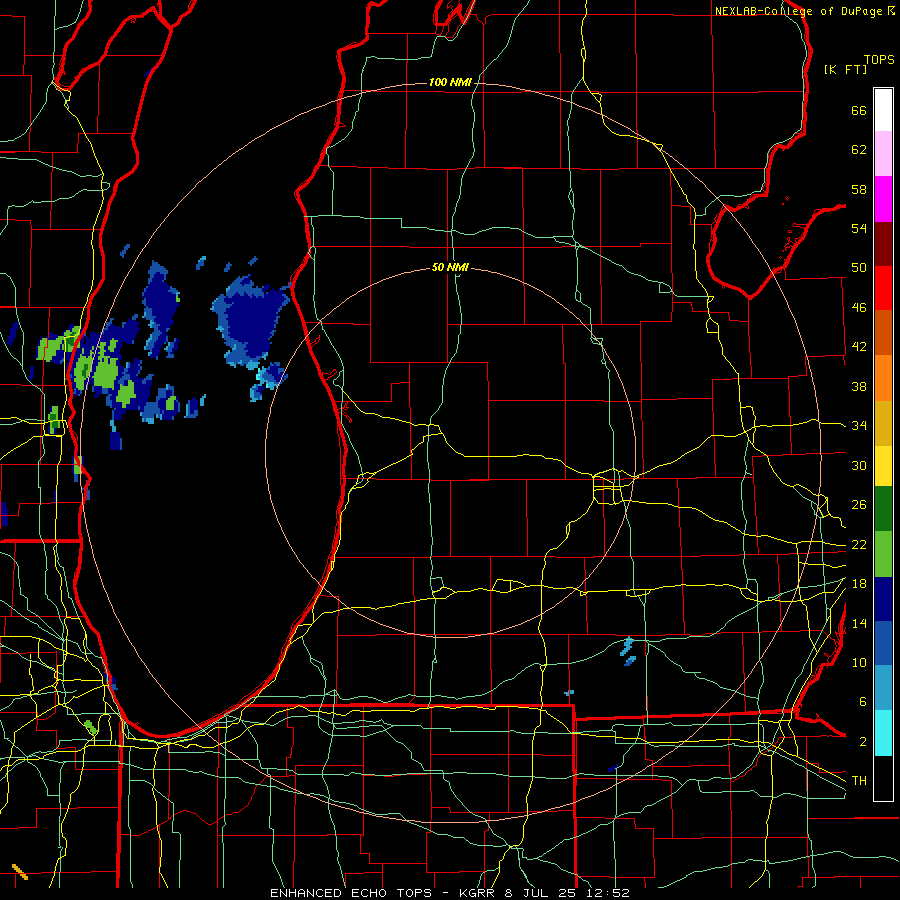Screen dimensions: 900x900
Task: Click the legend value 10
Action: (x=859, y=663)
